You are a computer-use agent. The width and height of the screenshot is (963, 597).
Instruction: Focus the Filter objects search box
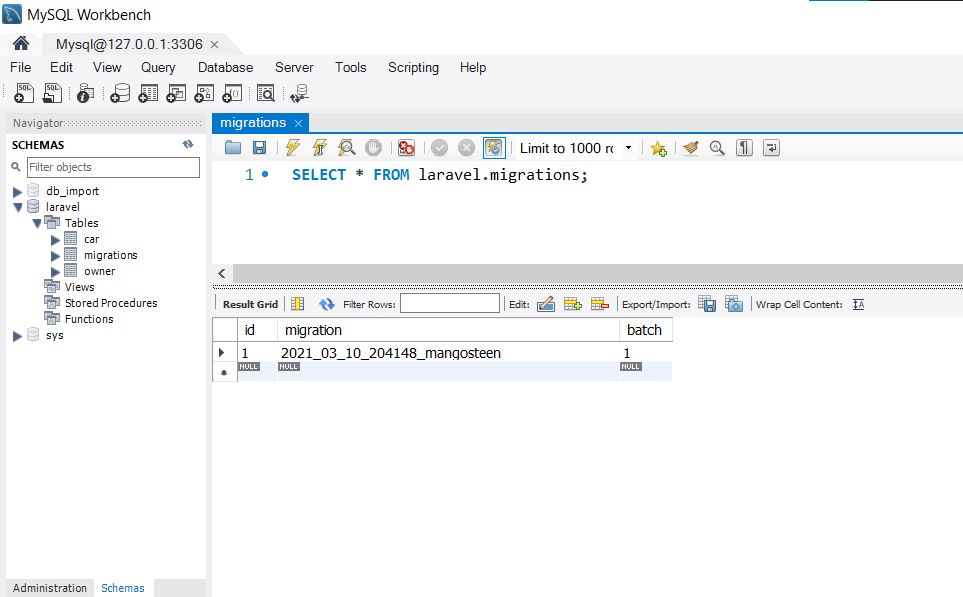(113, 167)
